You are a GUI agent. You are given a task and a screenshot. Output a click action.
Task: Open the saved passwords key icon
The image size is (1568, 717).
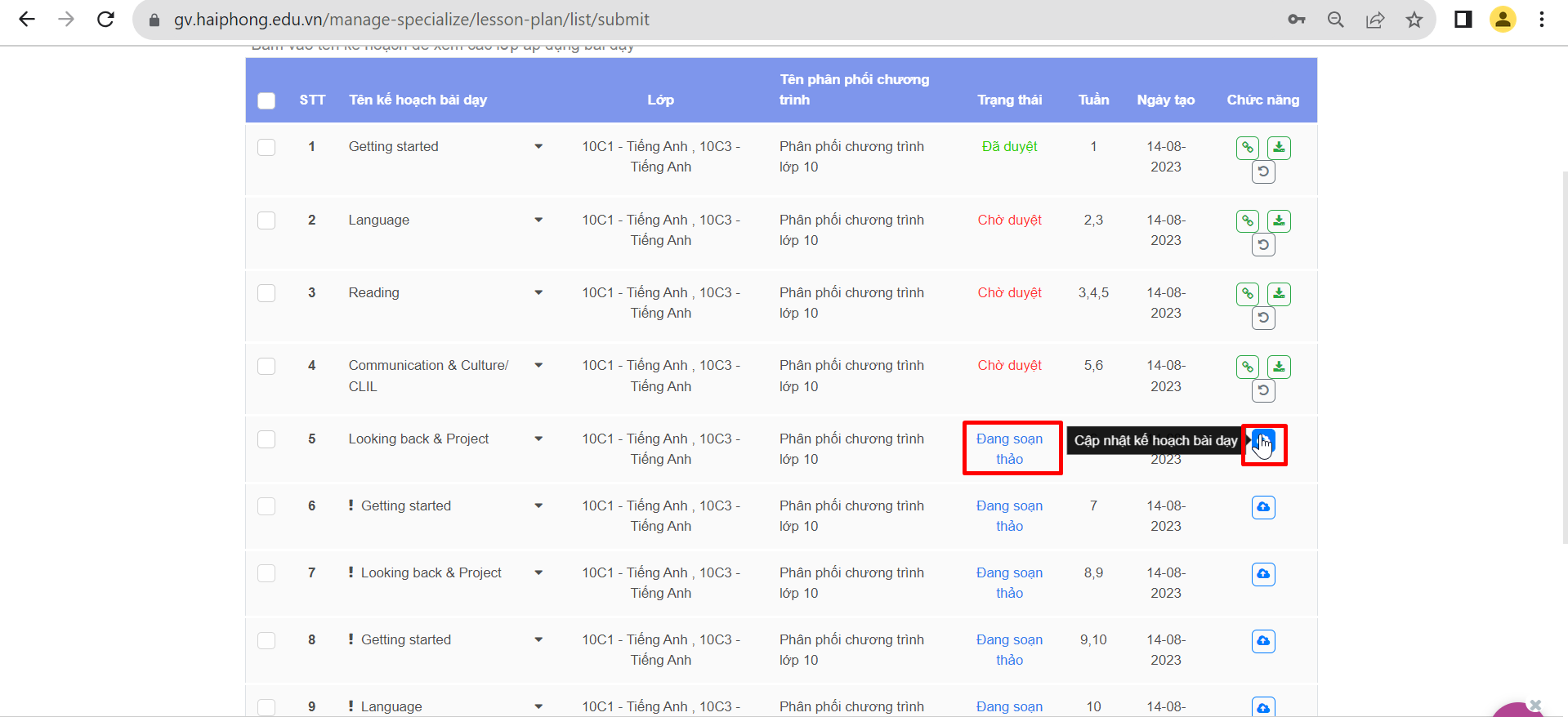1297,20
